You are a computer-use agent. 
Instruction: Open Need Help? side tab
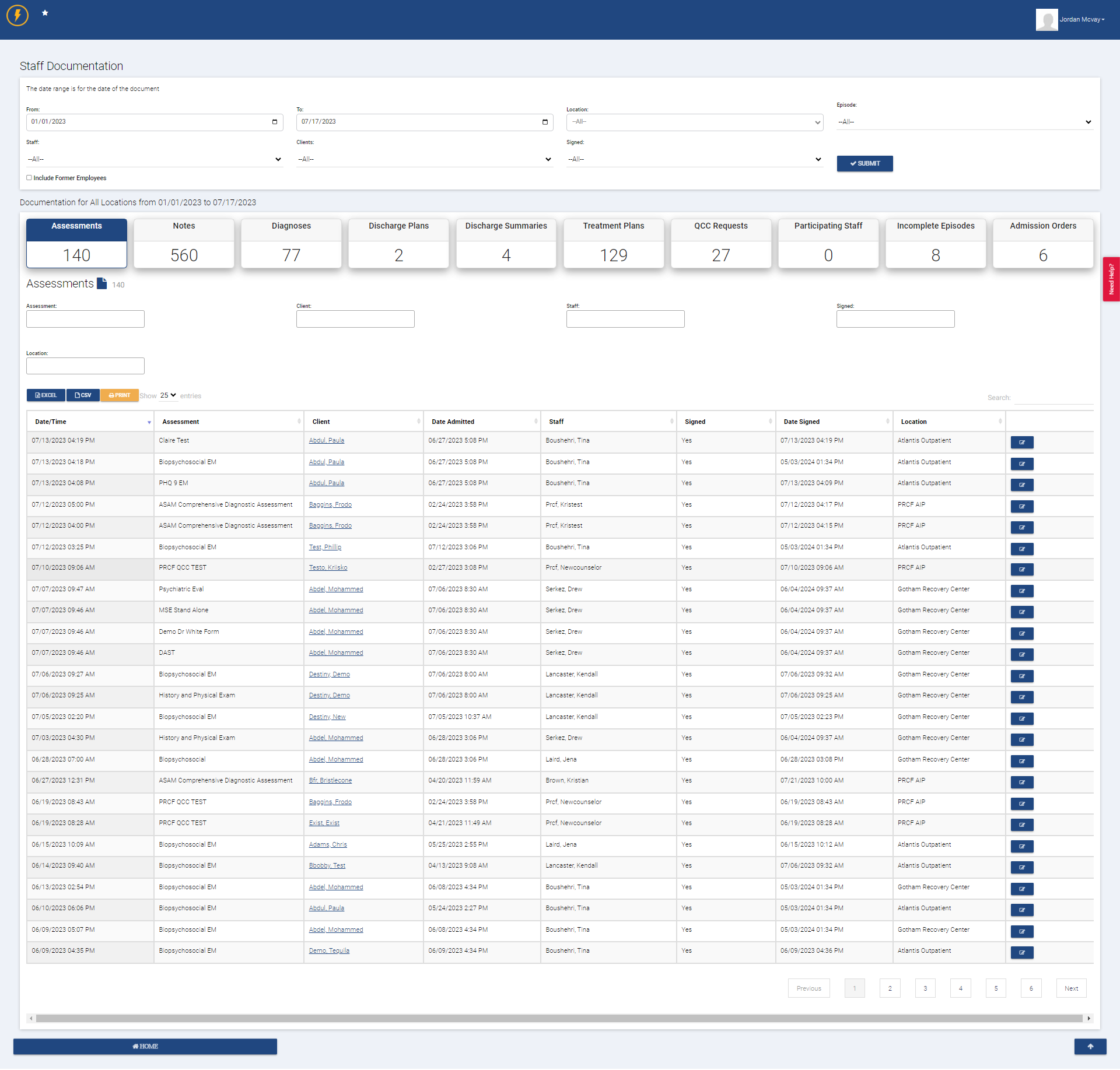click(x=1111, y=279)
